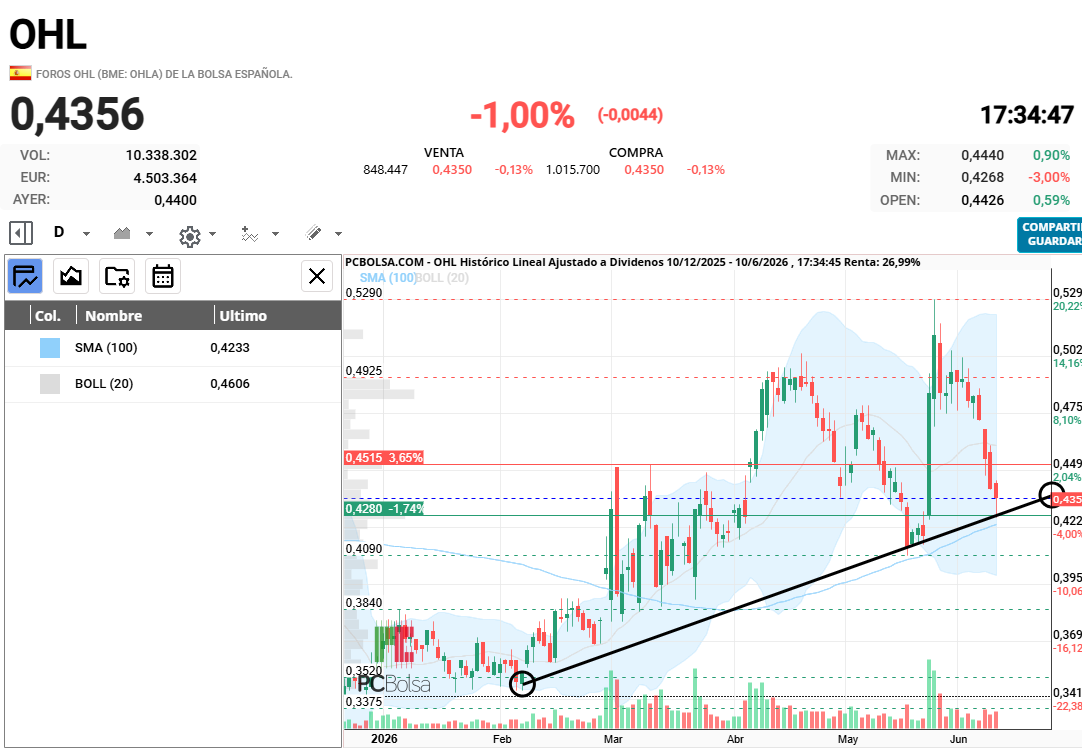
Task: Click the OHL title heading
Action: coord(48,35)
